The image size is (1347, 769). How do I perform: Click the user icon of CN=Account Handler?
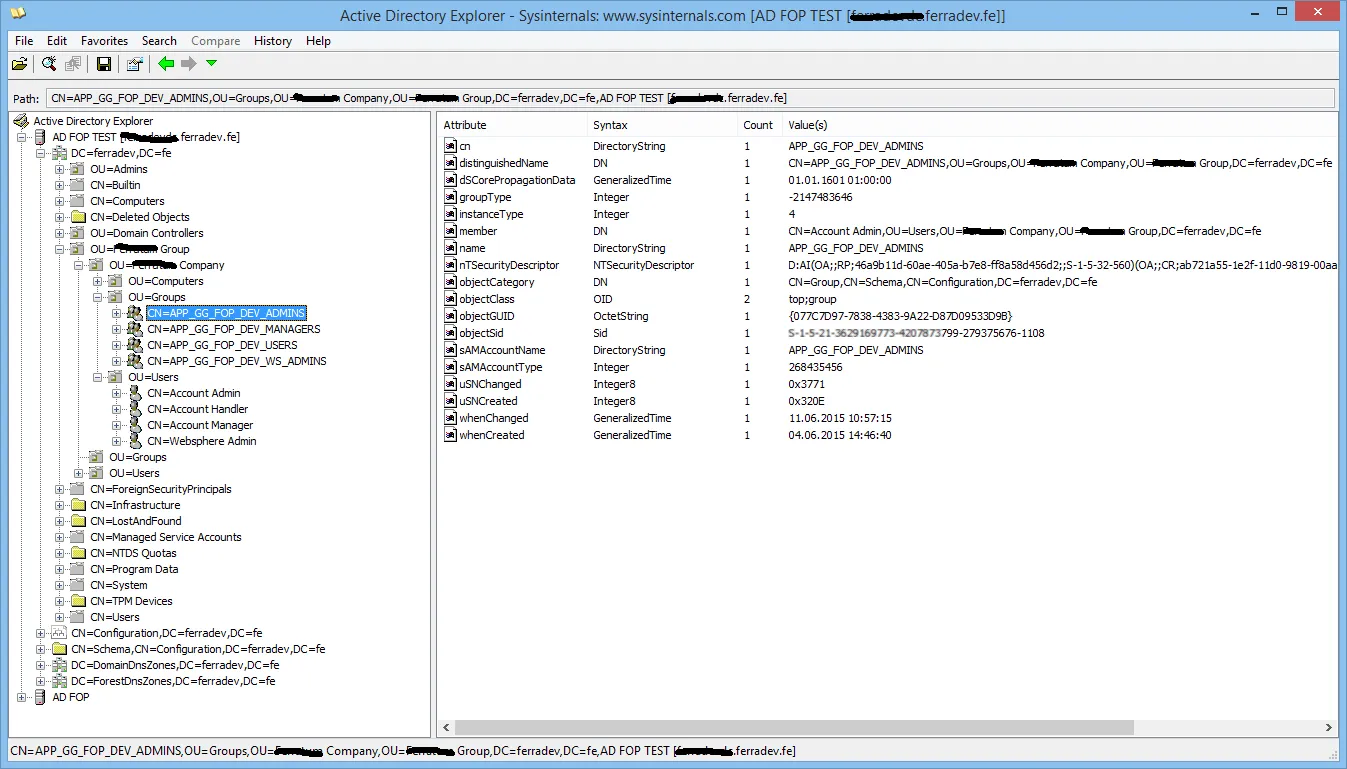coord(135,409)
